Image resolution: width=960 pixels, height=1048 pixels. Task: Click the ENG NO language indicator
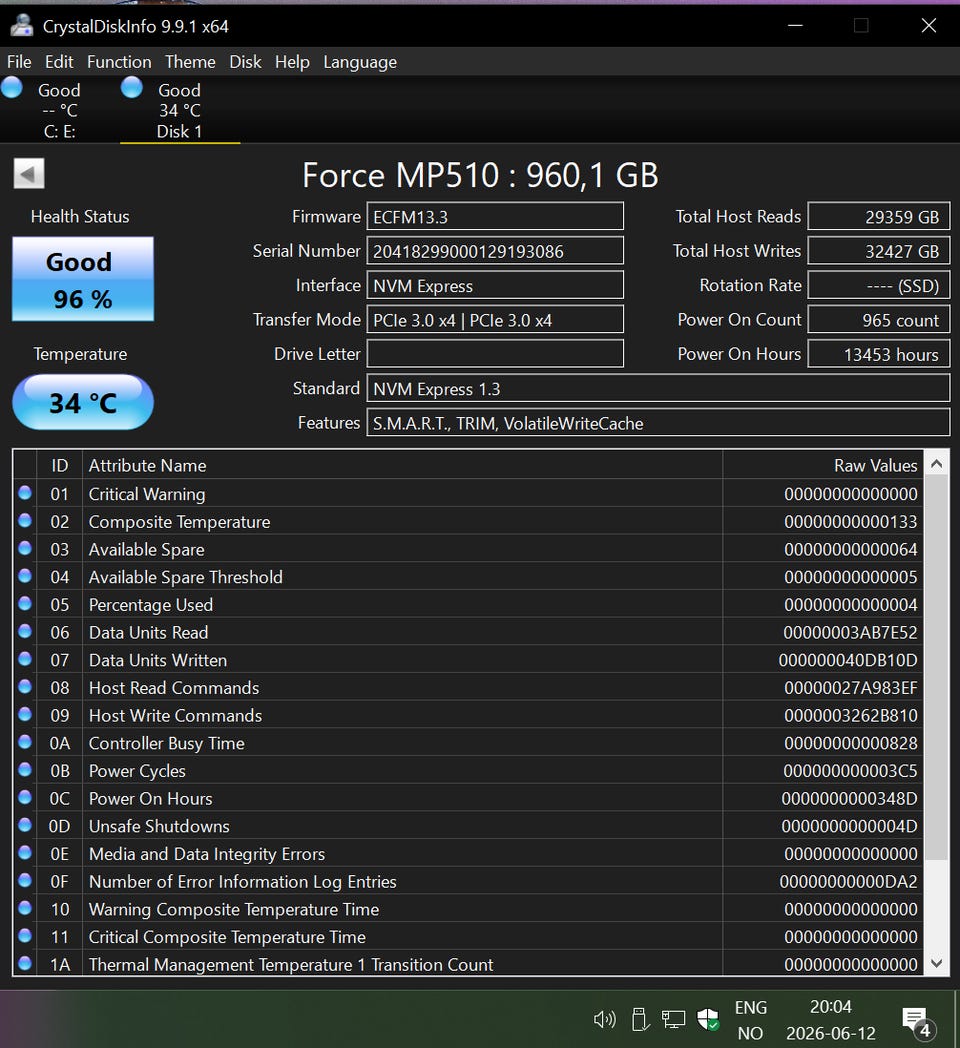click(750, 1020)
